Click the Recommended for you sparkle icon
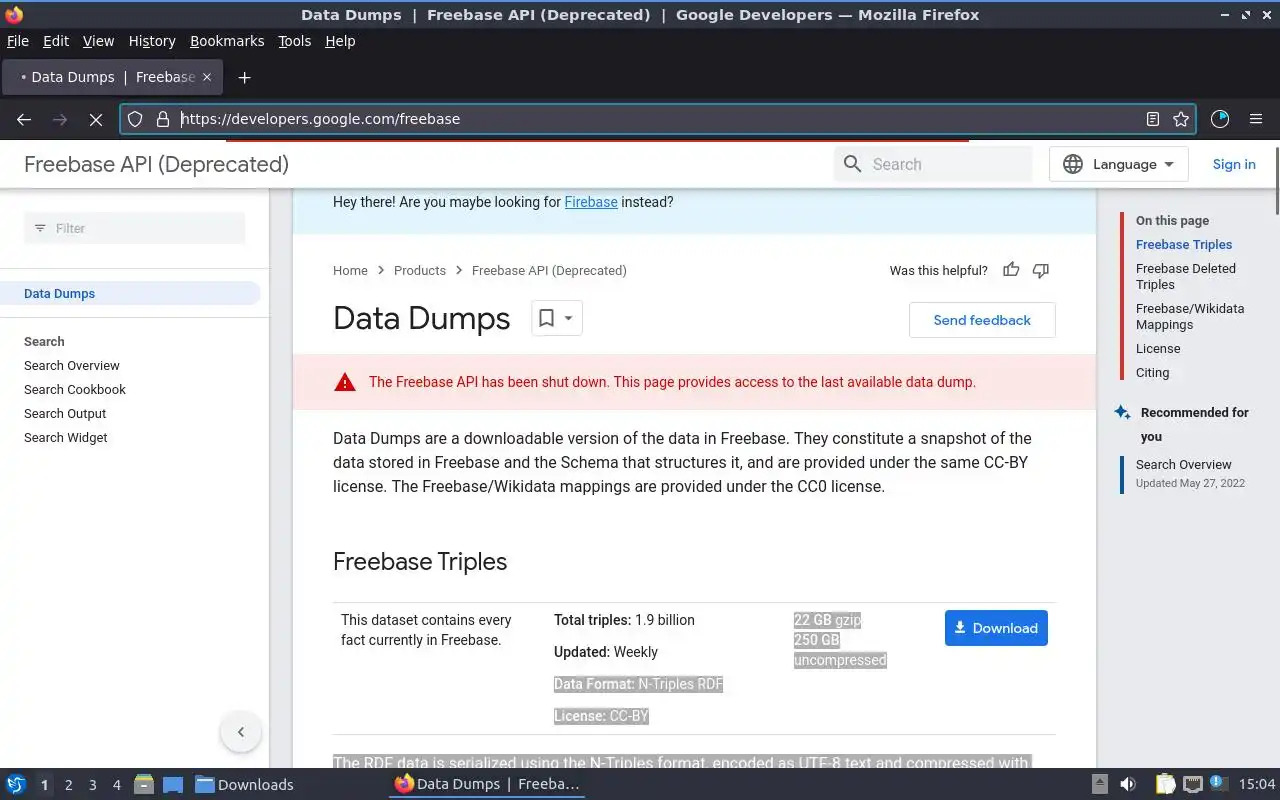 pos(1122,412)
